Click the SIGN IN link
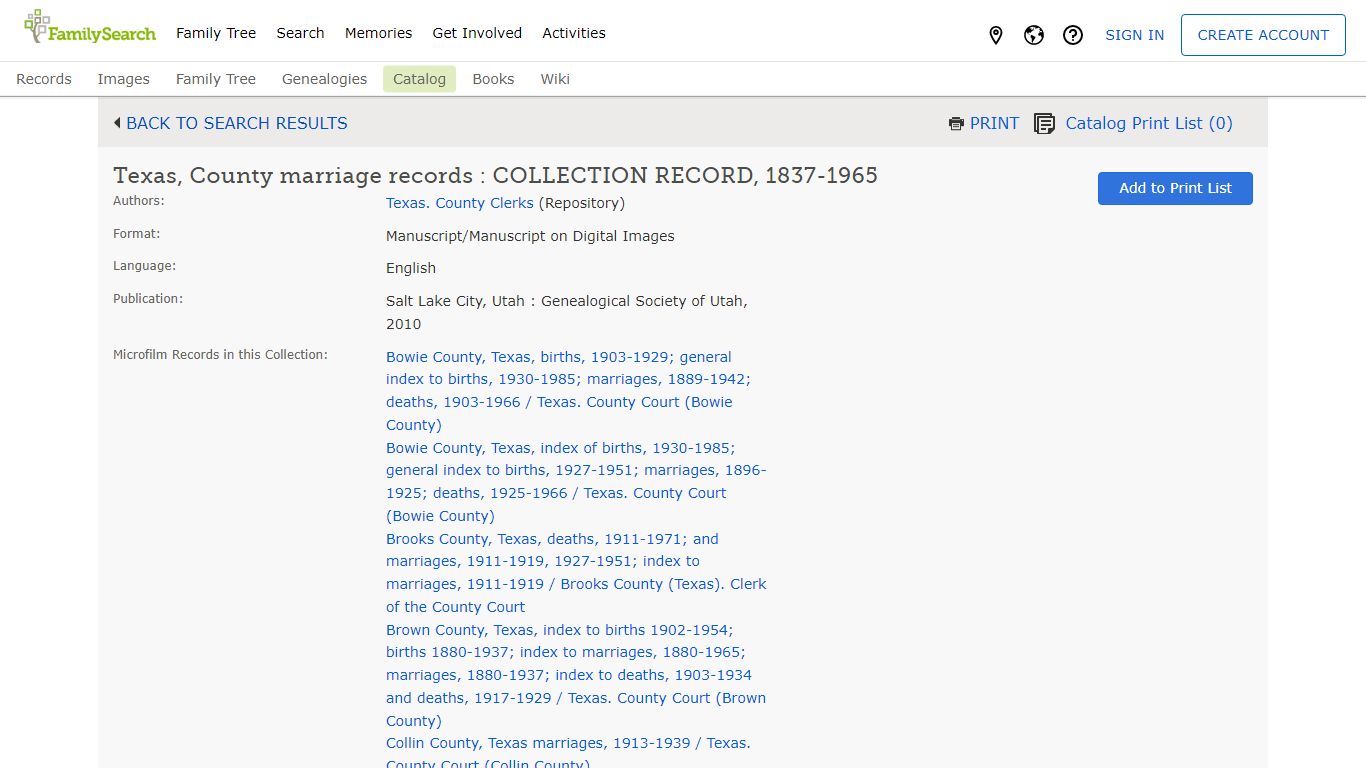 [x=1135, y=35]
